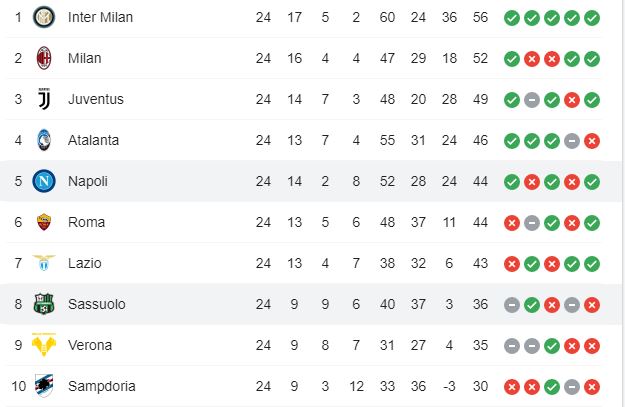Click the Roma club crest
625x407 pixels.
44,222
